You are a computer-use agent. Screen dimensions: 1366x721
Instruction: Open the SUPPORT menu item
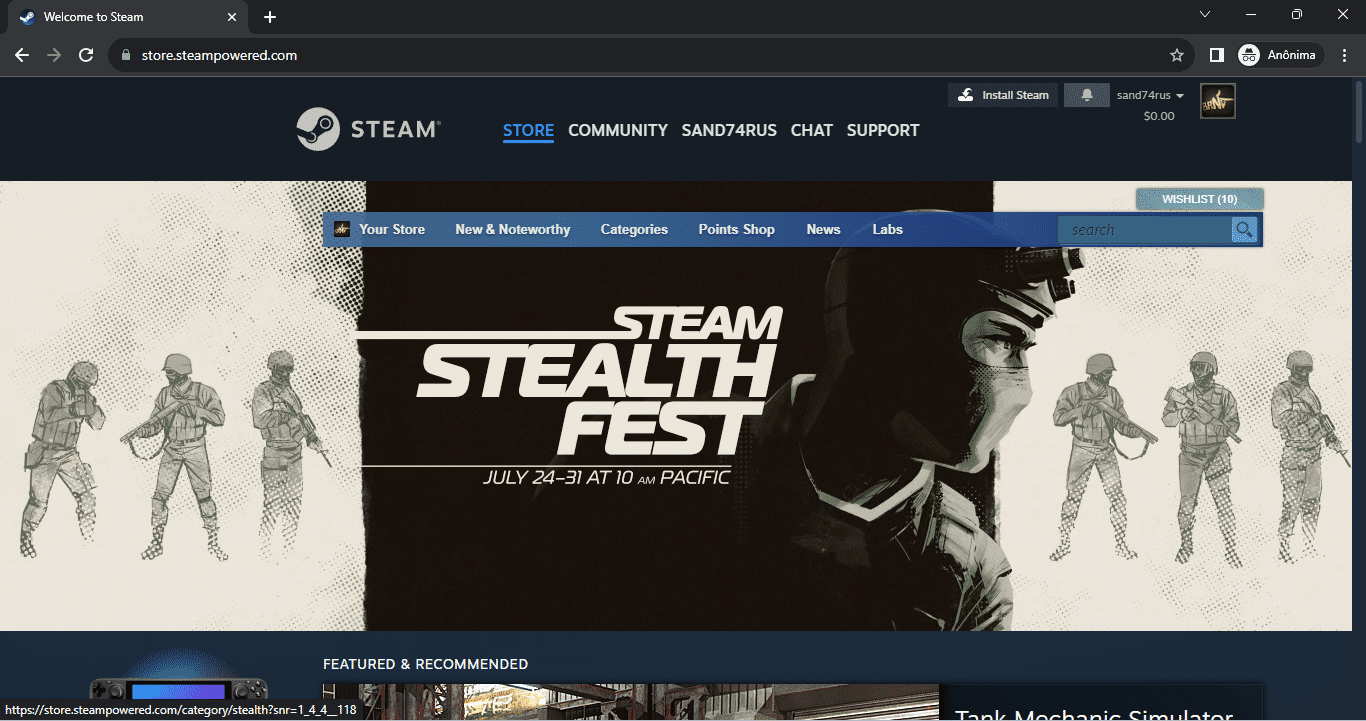tap(883, 130)
